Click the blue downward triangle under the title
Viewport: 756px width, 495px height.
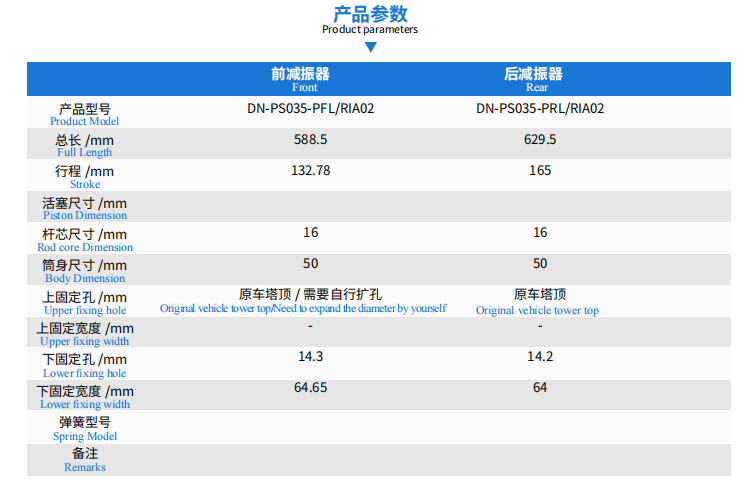coord(370,47)
